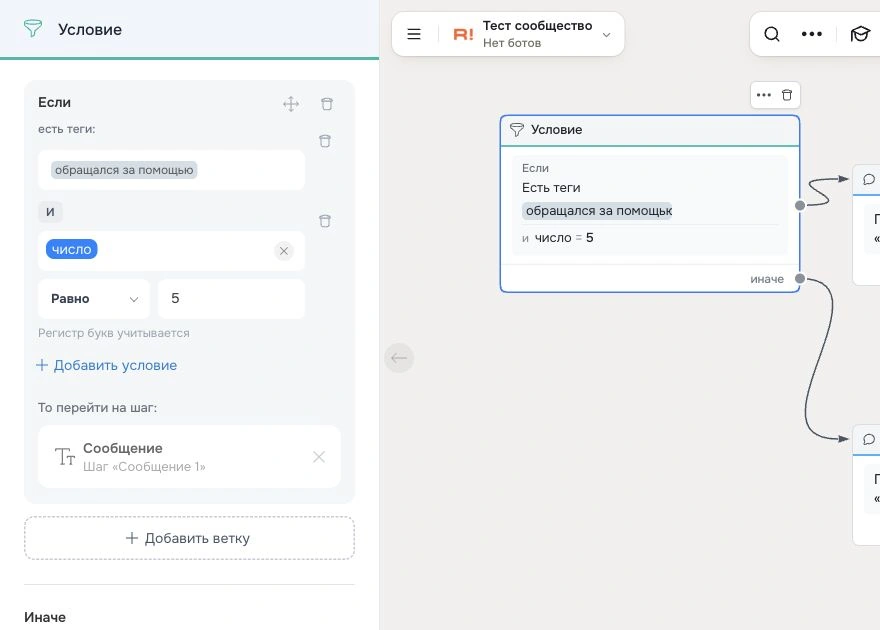Click the lower message node's speech bubble icon
The width and height of the screenshot is (880, 630).
(x=869, y=439)
